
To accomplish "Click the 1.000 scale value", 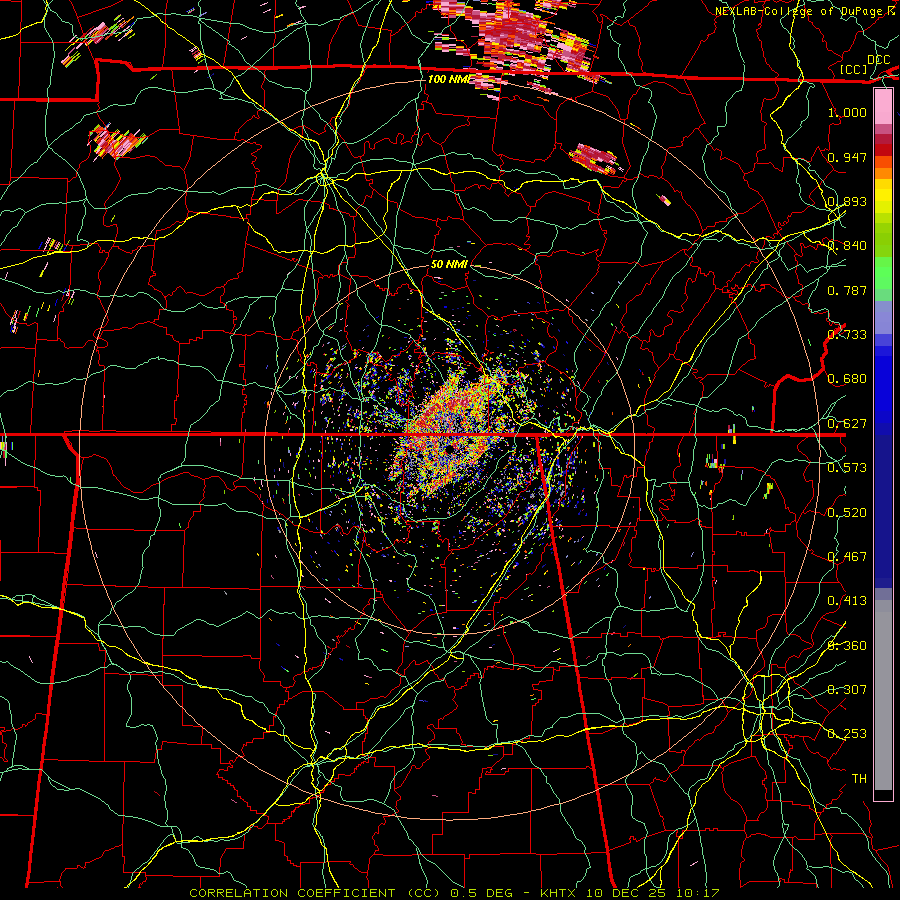I will click(x=847, y=112).
